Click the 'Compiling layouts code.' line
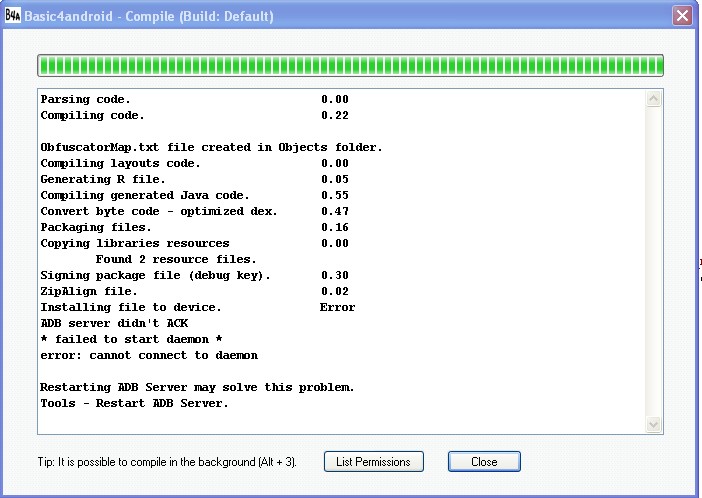Image resolution: width=702 pixels, height=498 pixels. [120, 163]
